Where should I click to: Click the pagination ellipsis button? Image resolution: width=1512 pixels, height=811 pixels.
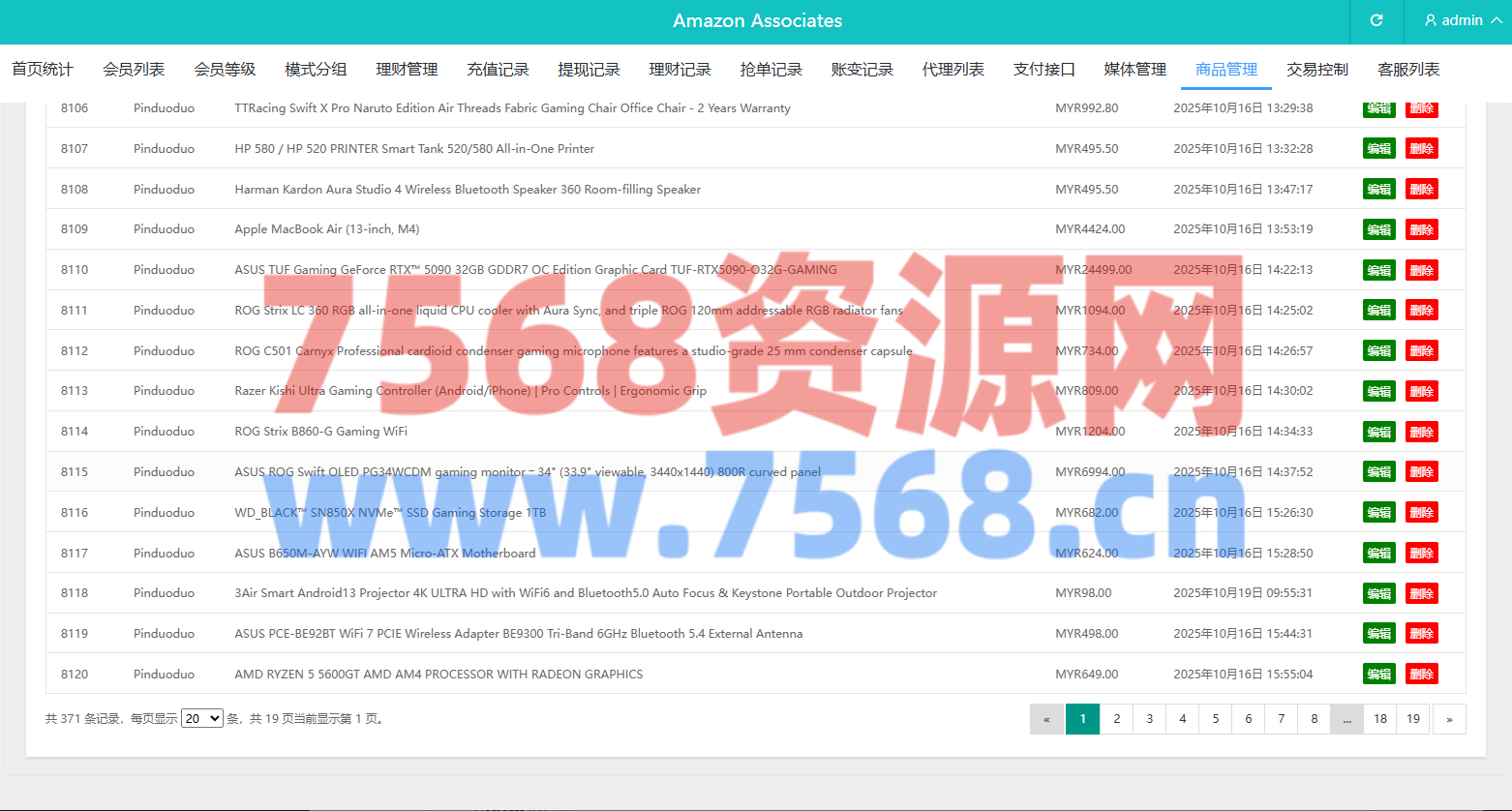click(x=1346, y=719)
